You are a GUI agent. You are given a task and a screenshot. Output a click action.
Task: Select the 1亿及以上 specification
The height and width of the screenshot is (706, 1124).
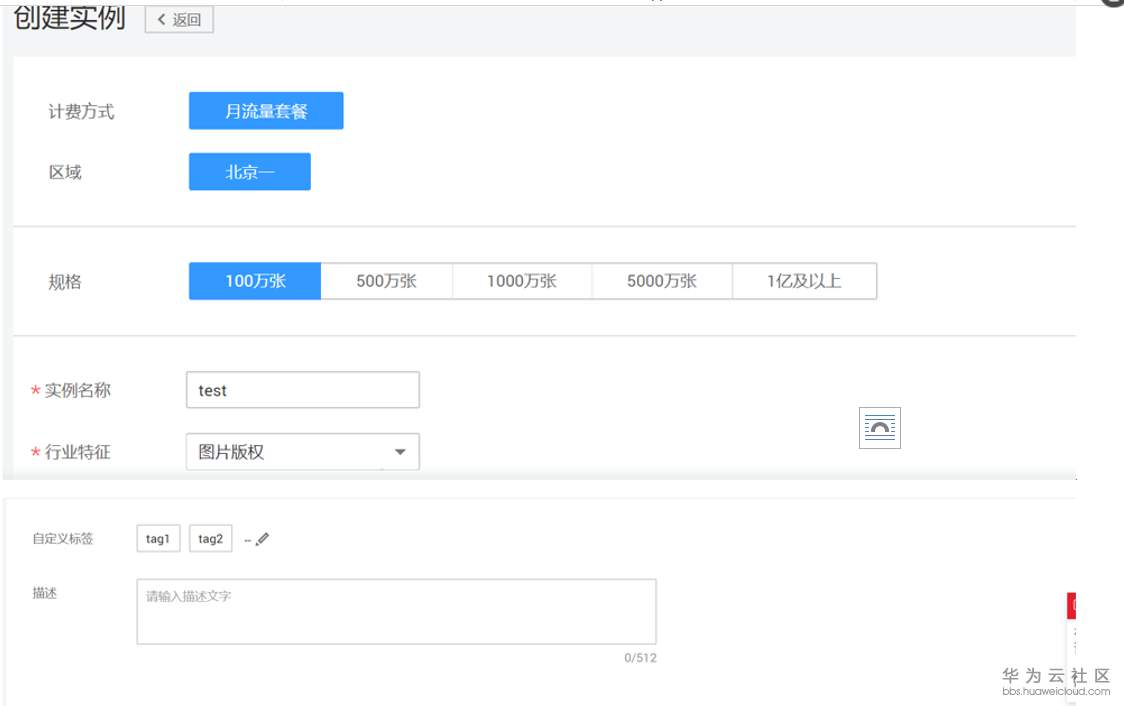point(804,281)
